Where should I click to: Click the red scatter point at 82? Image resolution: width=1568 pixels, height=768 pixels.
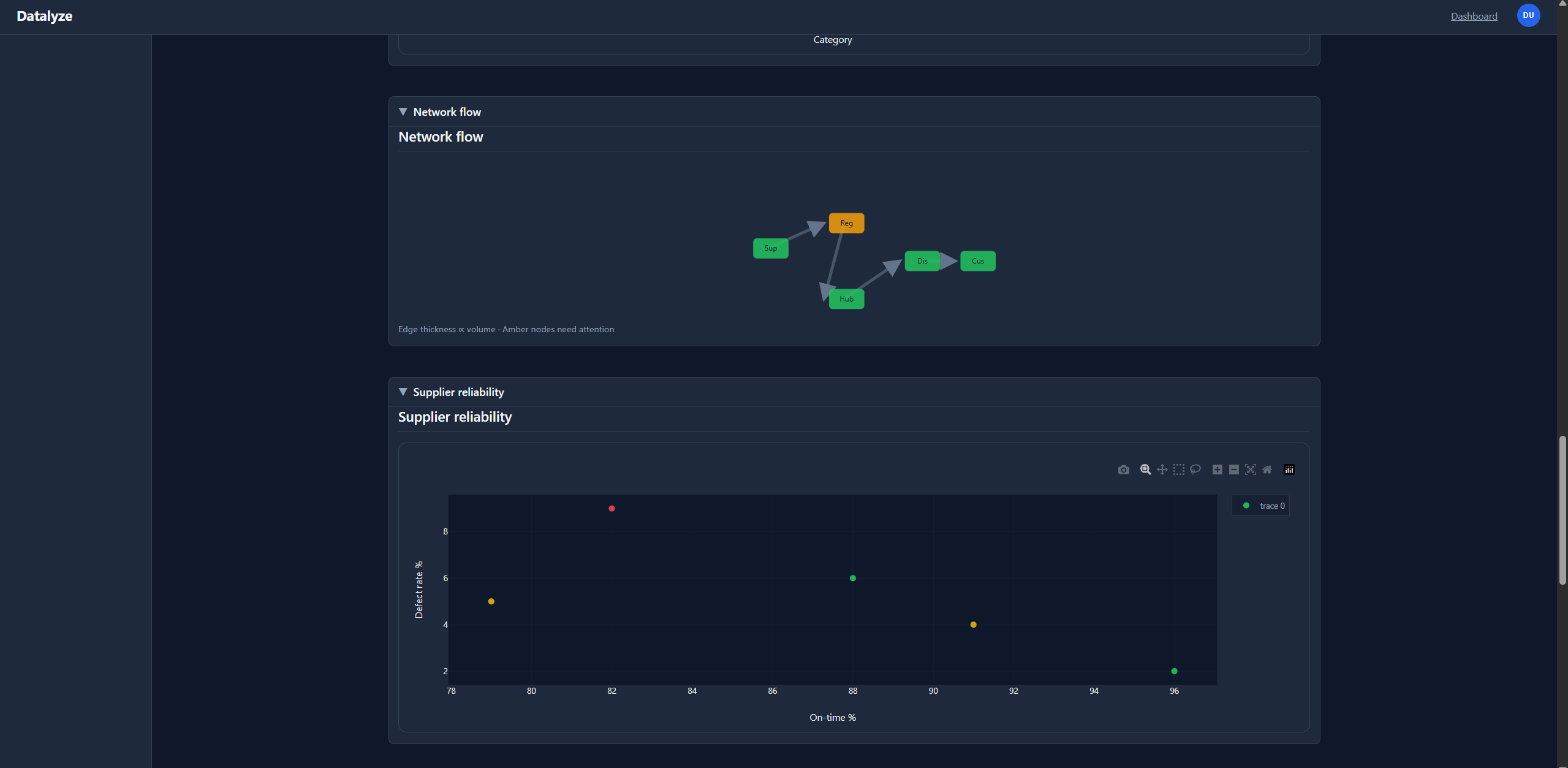pyautogui.click(x=612, y=509)
